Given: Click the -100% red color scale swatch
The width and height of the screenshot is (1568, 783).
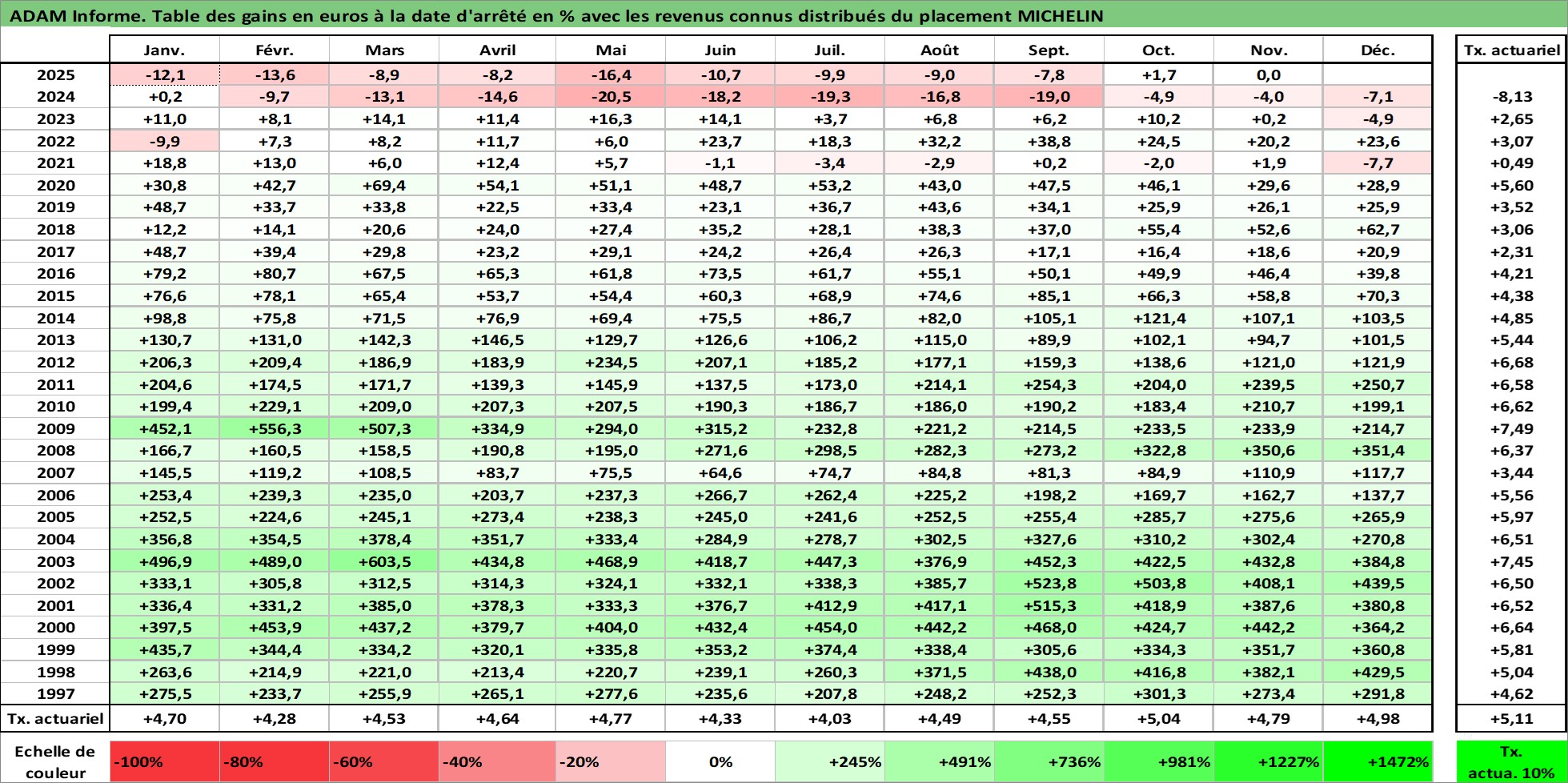Looking at the screenshot, I should [164, 761].
